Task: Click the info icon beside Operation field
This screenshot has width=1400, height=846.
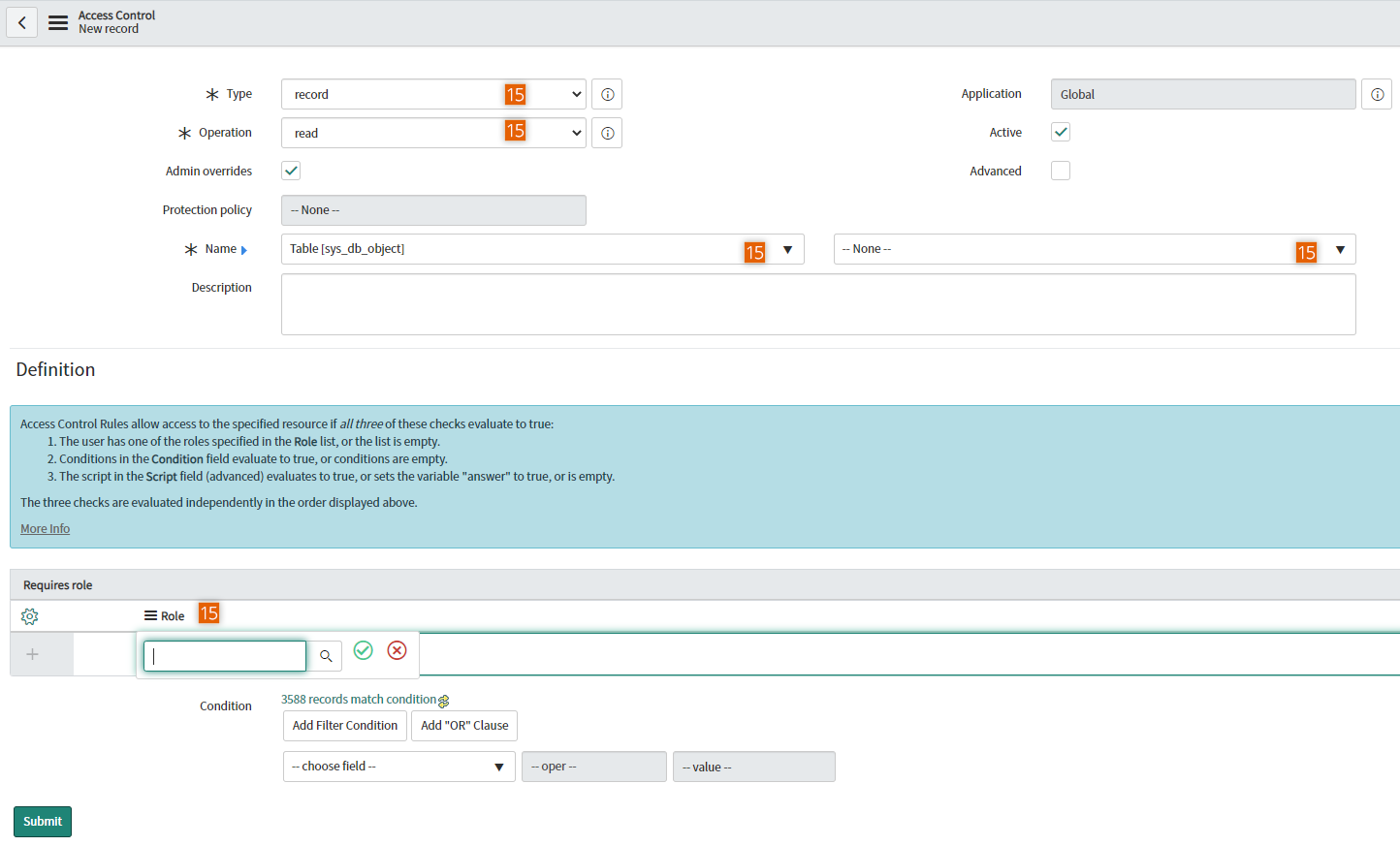Action: pyautogui.click(x=607, y=133)
